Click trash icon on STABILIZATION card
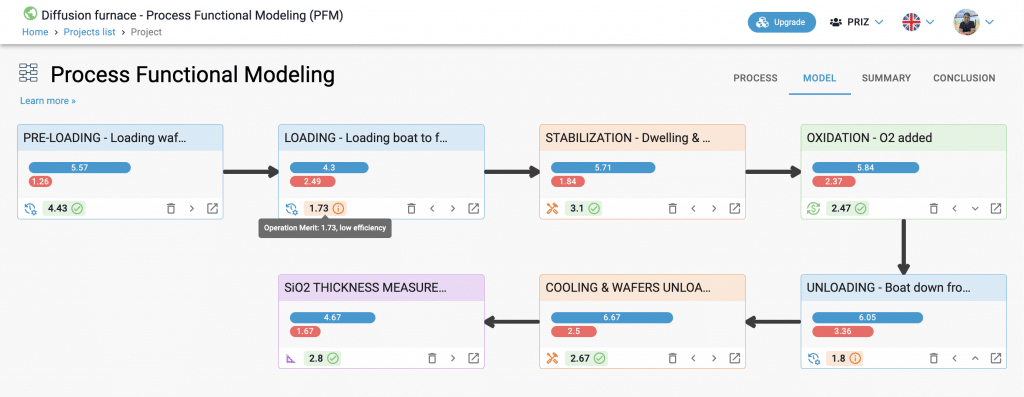 tap(672, 208)
